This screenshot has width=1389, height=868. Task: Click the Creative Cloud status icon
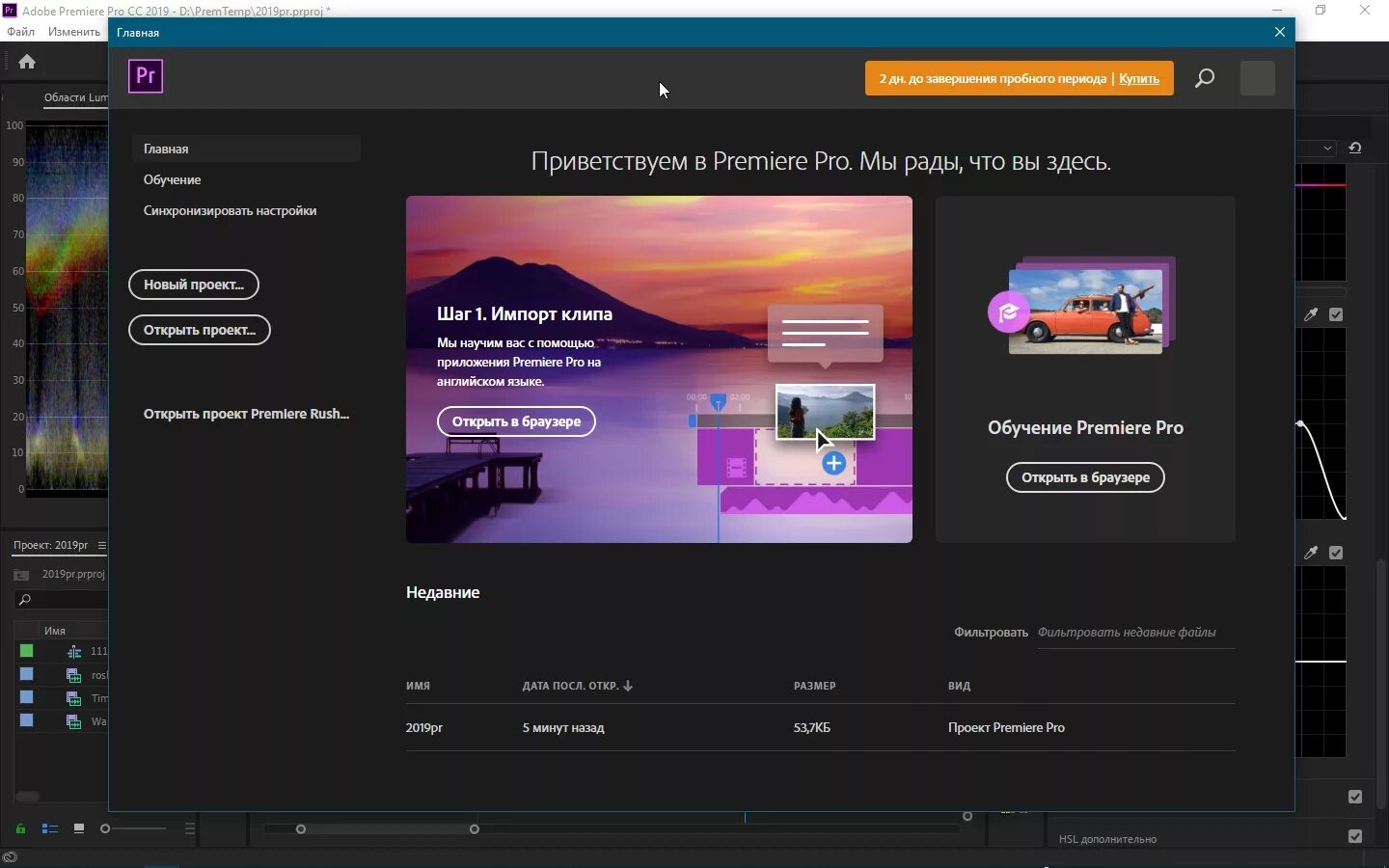10,858
